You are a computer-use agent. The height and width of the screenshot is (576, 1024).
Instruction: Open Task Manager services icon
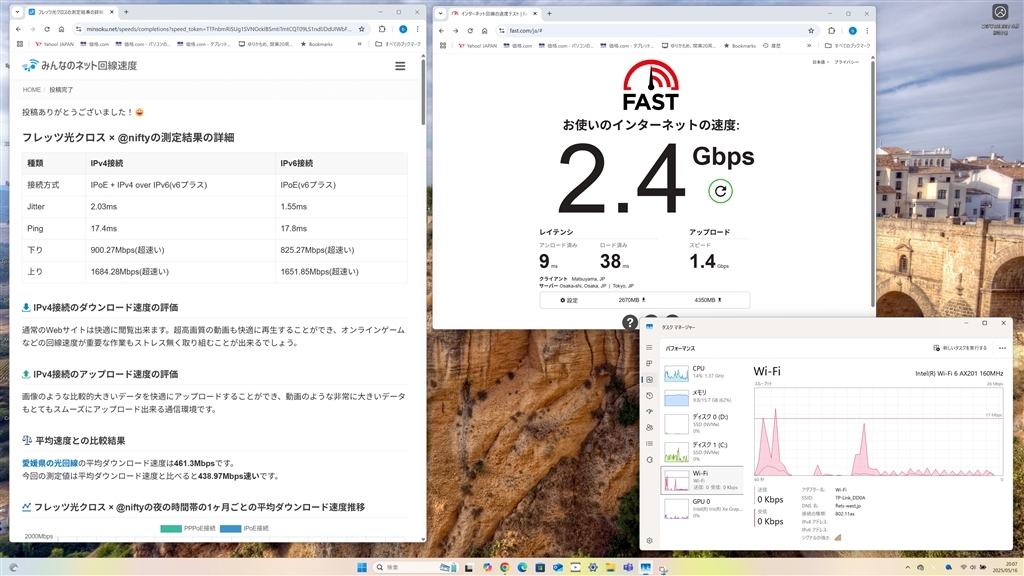tap(649, 459)
